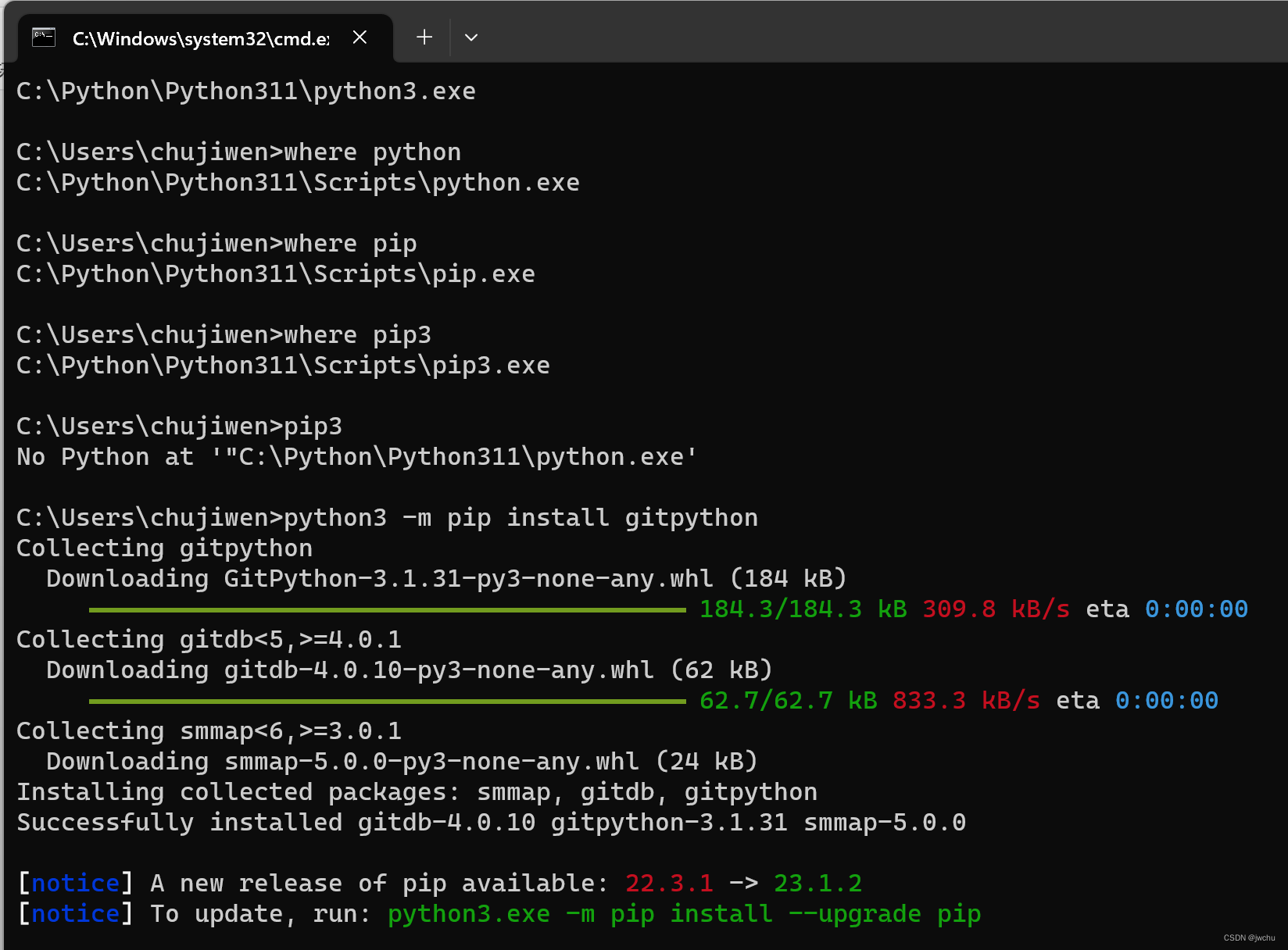This screenshot has height=950, width=1288.
Task: Click the 'Downloading smmap-5.0.0' line
Action: pyautogui.click(x=402, y=762)
